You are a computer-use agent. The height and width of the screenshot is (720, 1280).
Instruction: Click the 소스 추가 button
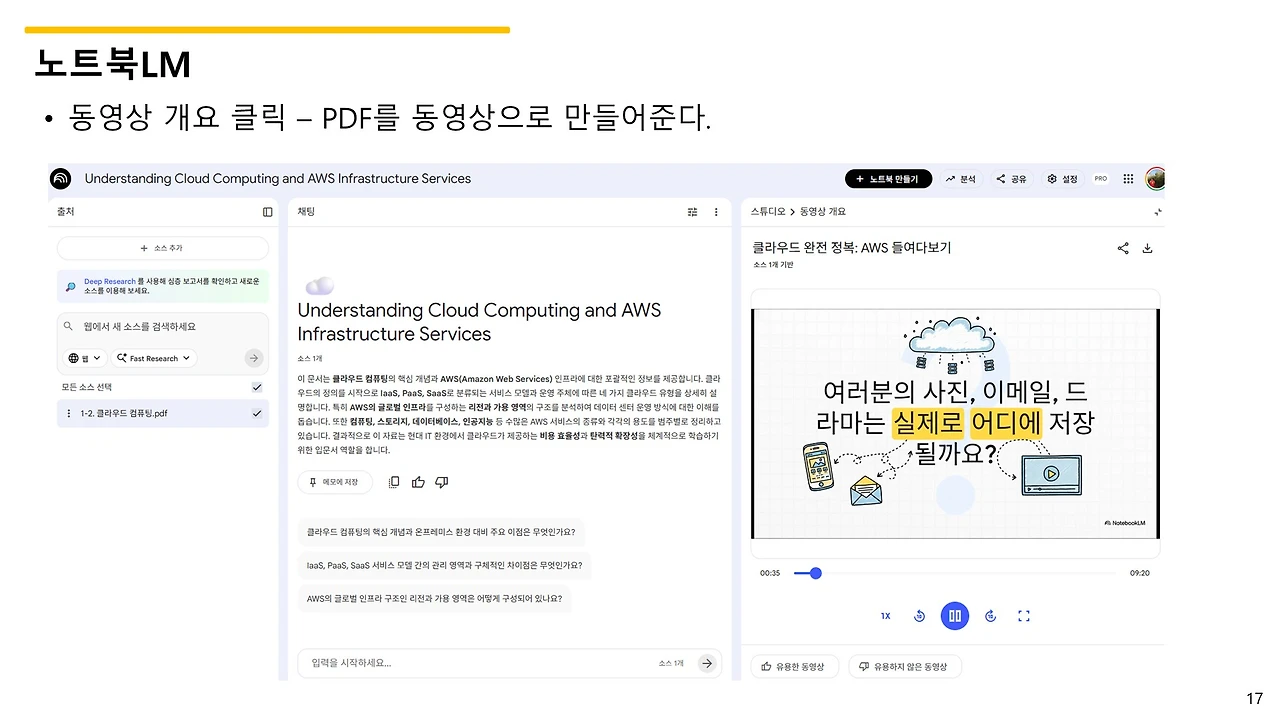click(x=163, y=248)
